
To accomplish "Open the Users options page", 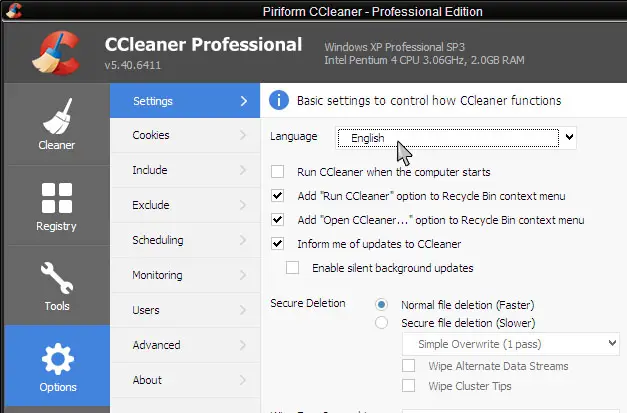I will pos(185,310).
